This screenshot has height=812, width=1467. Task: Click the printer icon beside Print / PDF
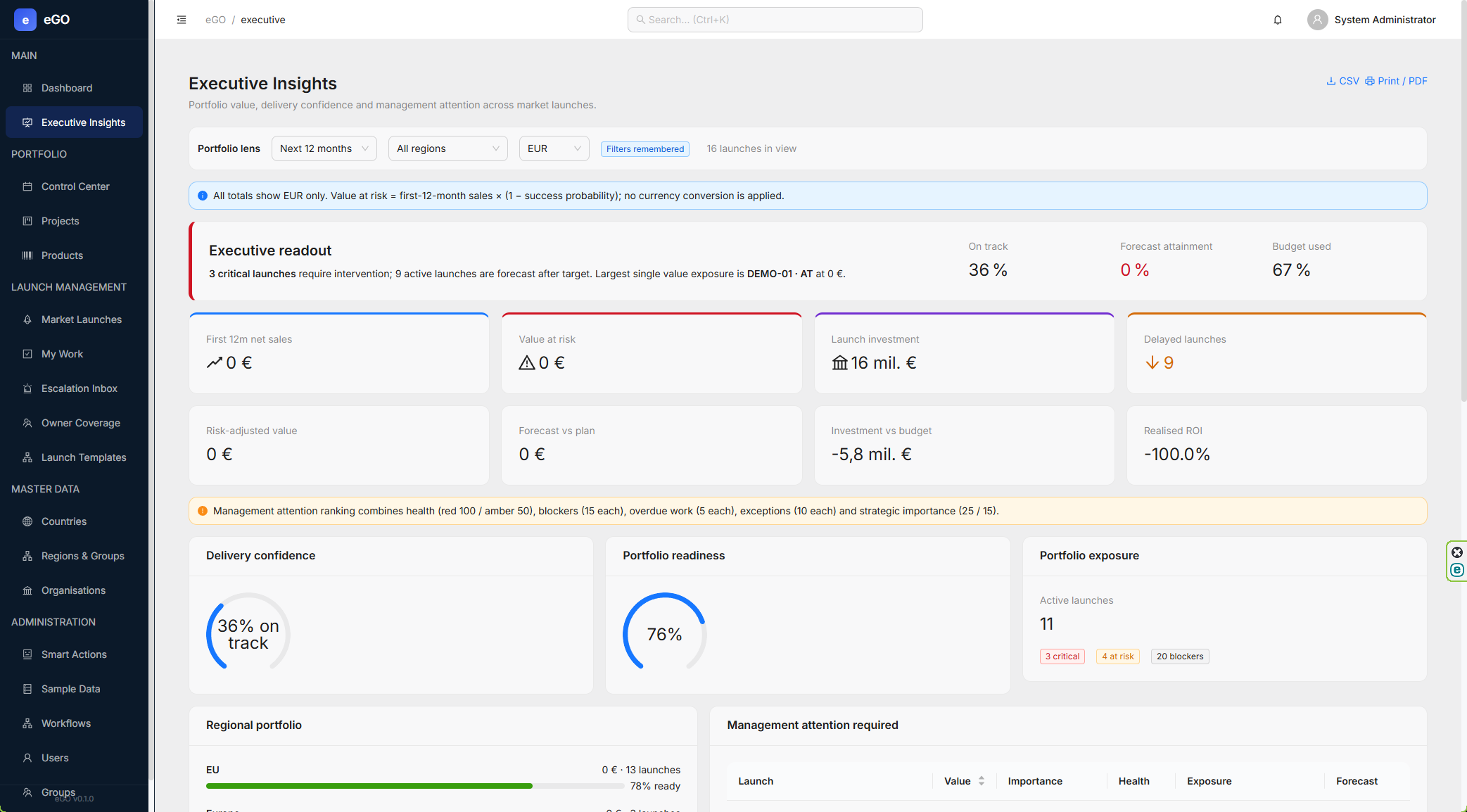[x=1370, y=81]
